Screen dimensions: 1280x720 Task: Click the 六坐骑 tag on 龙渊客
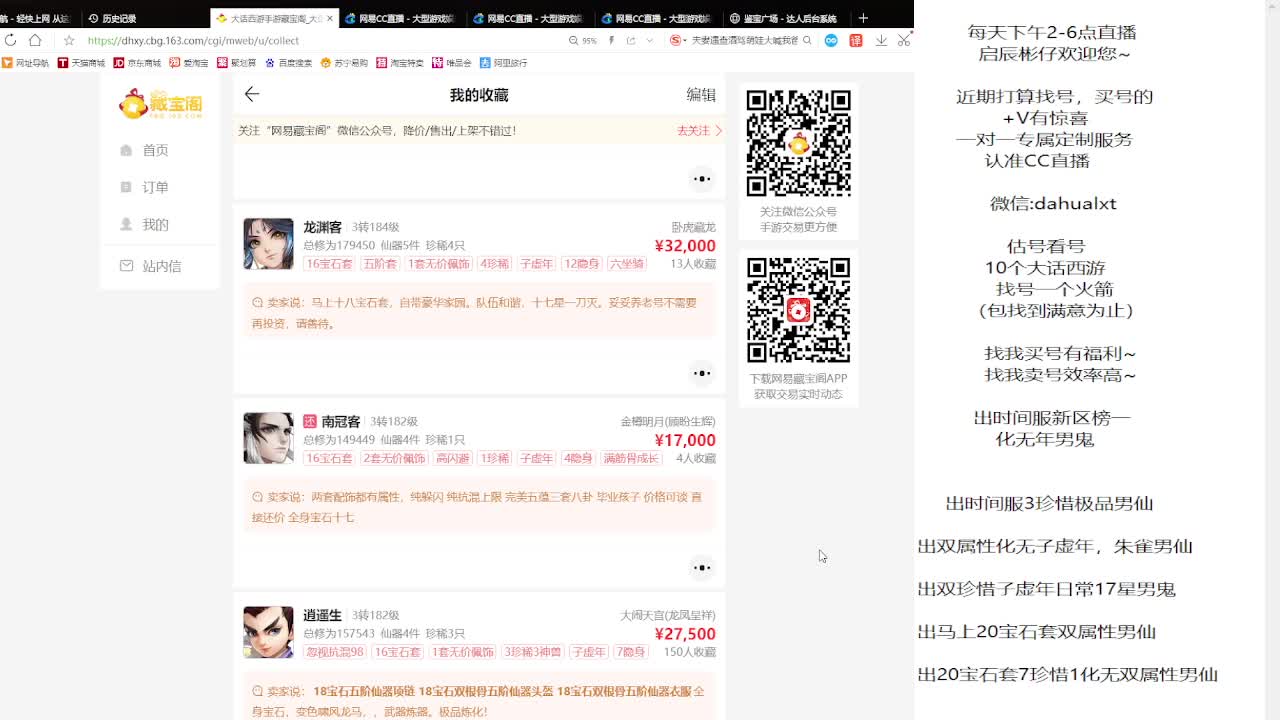627,264
